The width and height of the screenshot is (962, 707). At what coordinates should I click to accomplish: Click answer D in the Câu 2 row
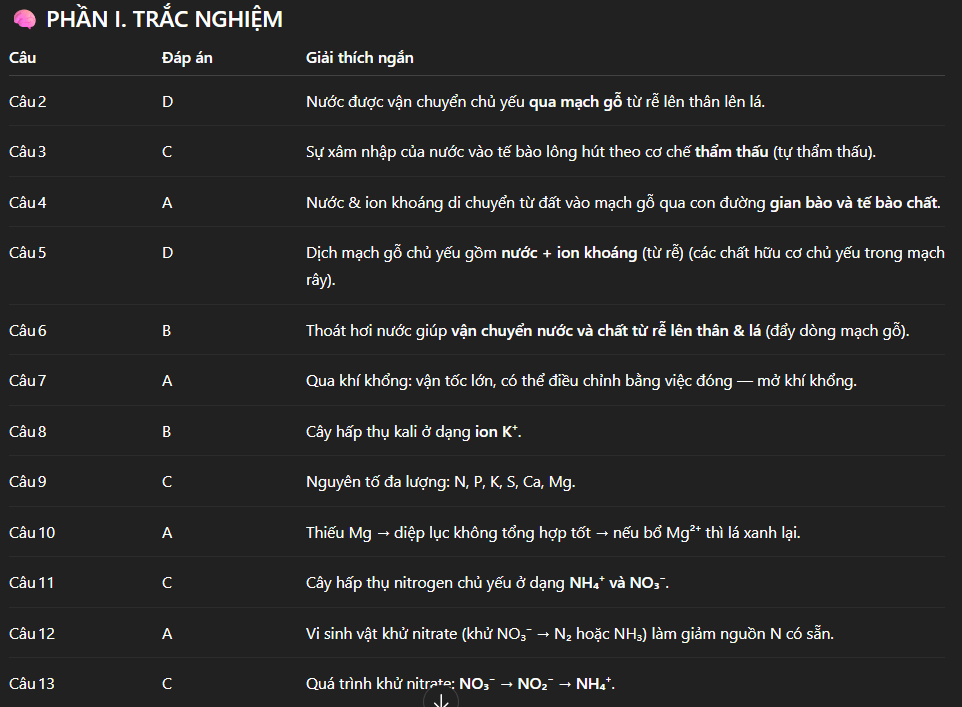tap(167, 101)
